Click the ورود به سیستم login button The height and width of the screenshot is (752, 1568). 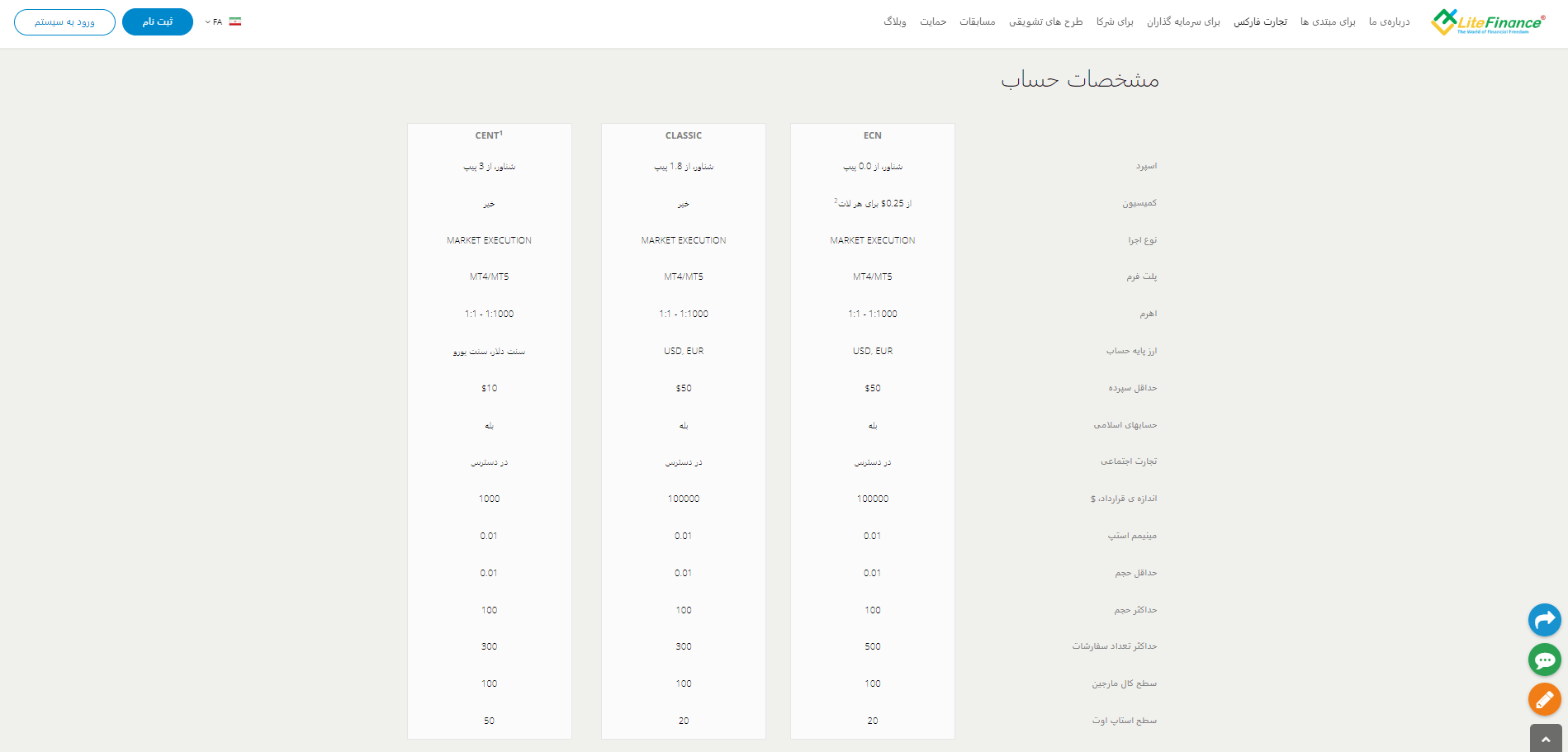(64, 21)
